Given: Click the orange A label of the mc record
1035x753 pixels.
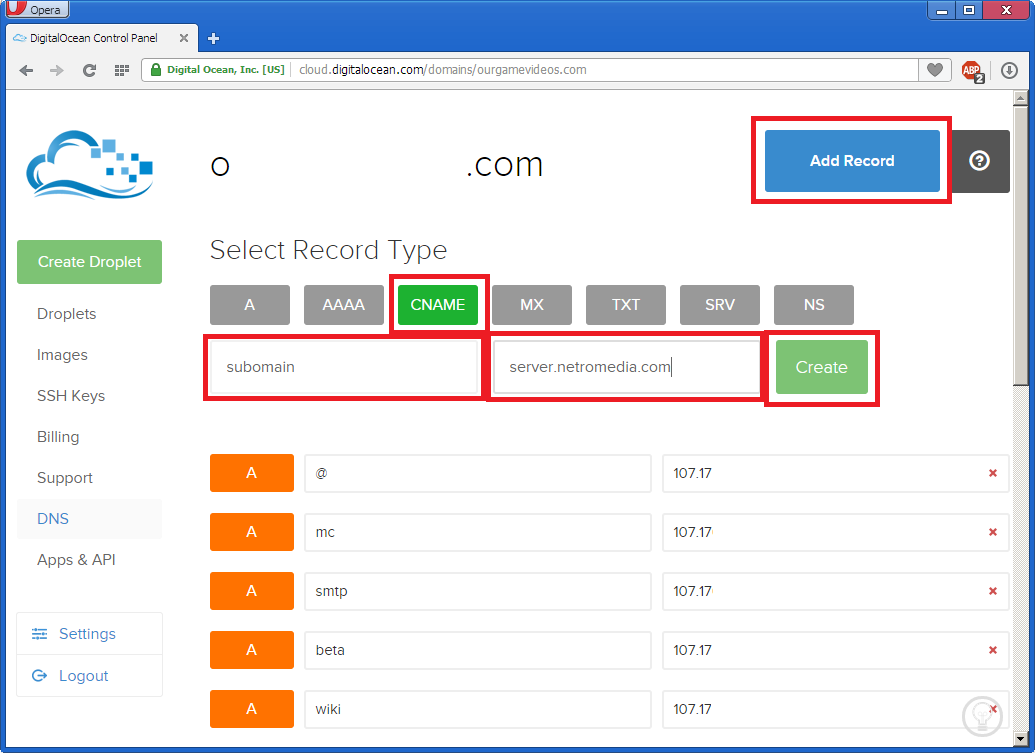Looking at the screenshot, I should 251,532.
